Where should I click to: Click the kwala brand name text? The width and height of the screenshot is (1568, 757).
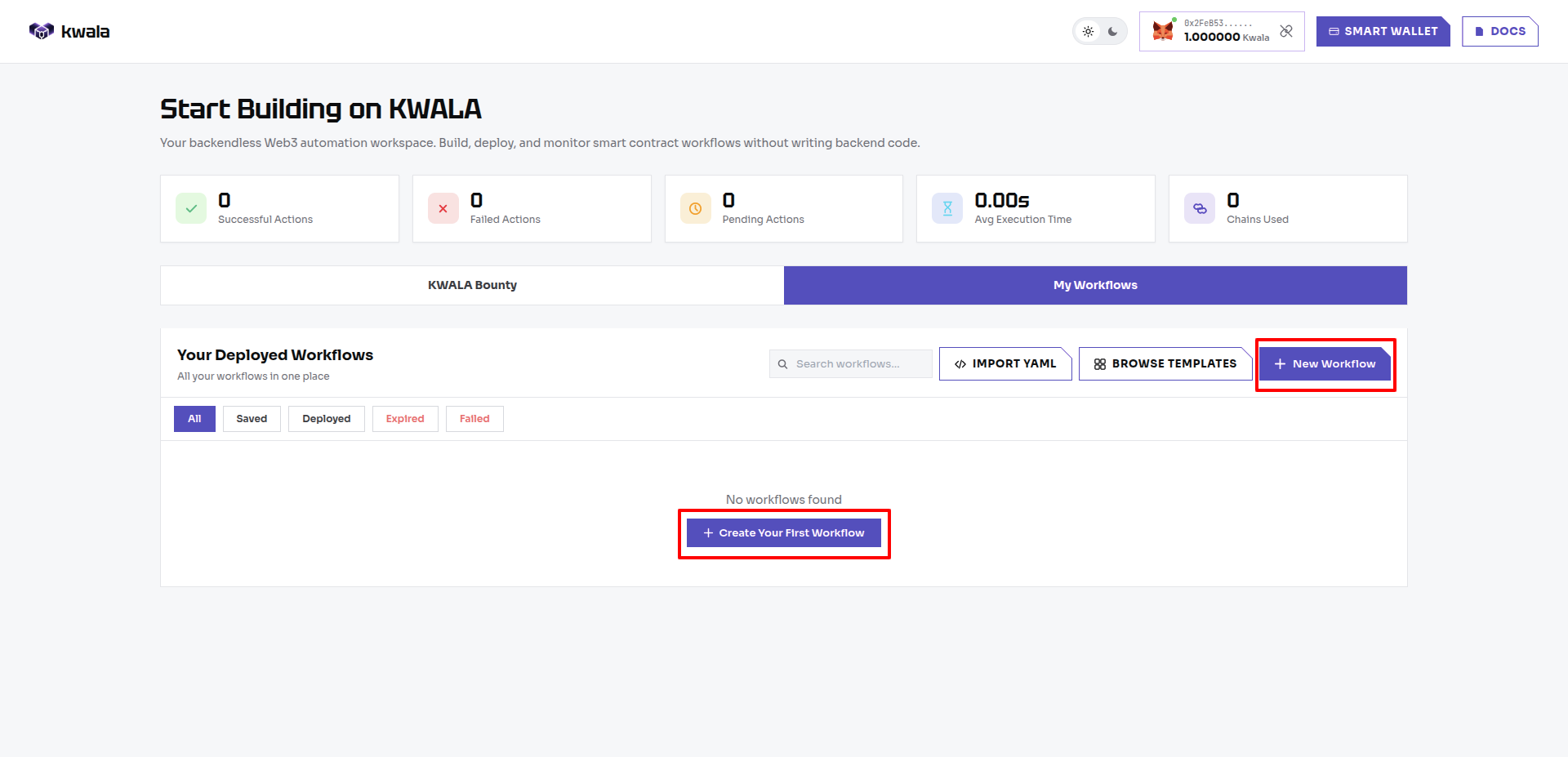click(86, 32)
